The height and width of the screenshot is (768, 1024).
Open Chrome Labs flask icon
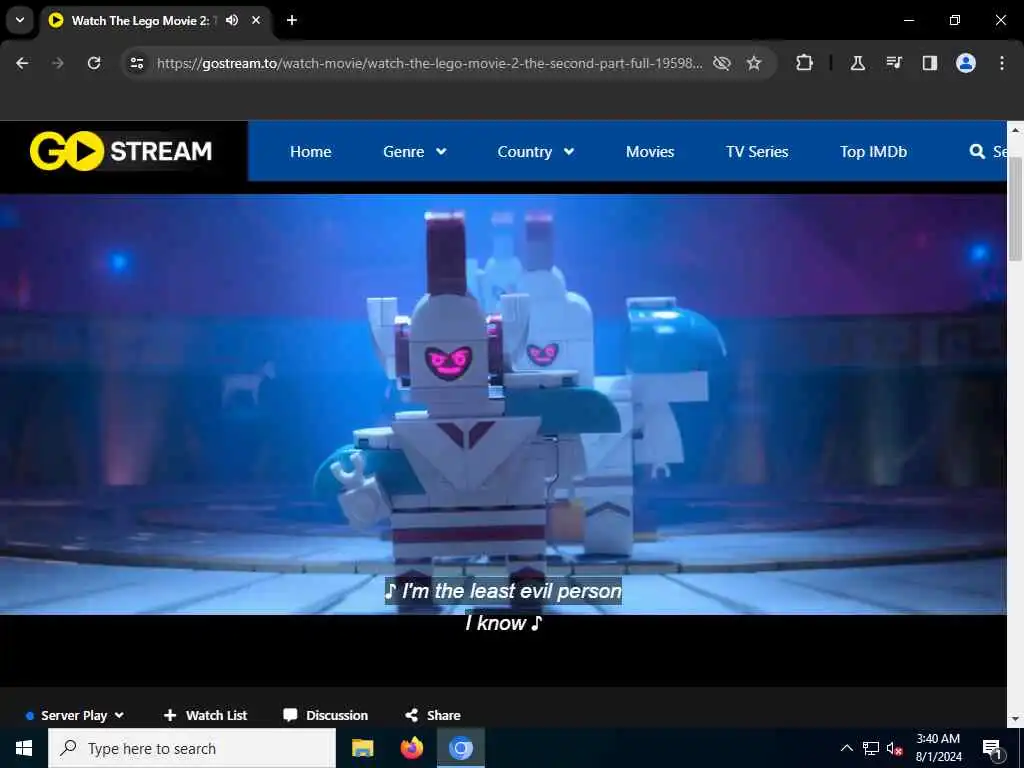tap(857, 63)
